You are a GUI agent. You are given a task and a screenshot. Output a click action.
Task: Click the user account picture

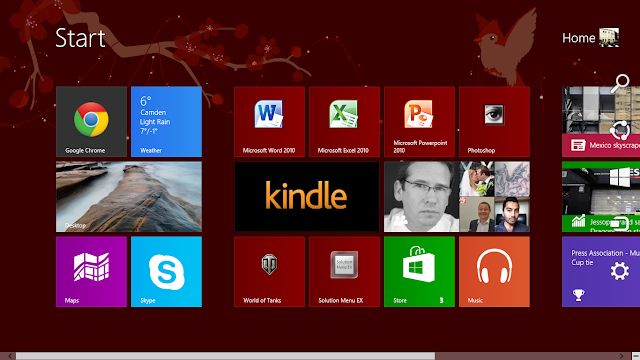click(x=609, y=38)
